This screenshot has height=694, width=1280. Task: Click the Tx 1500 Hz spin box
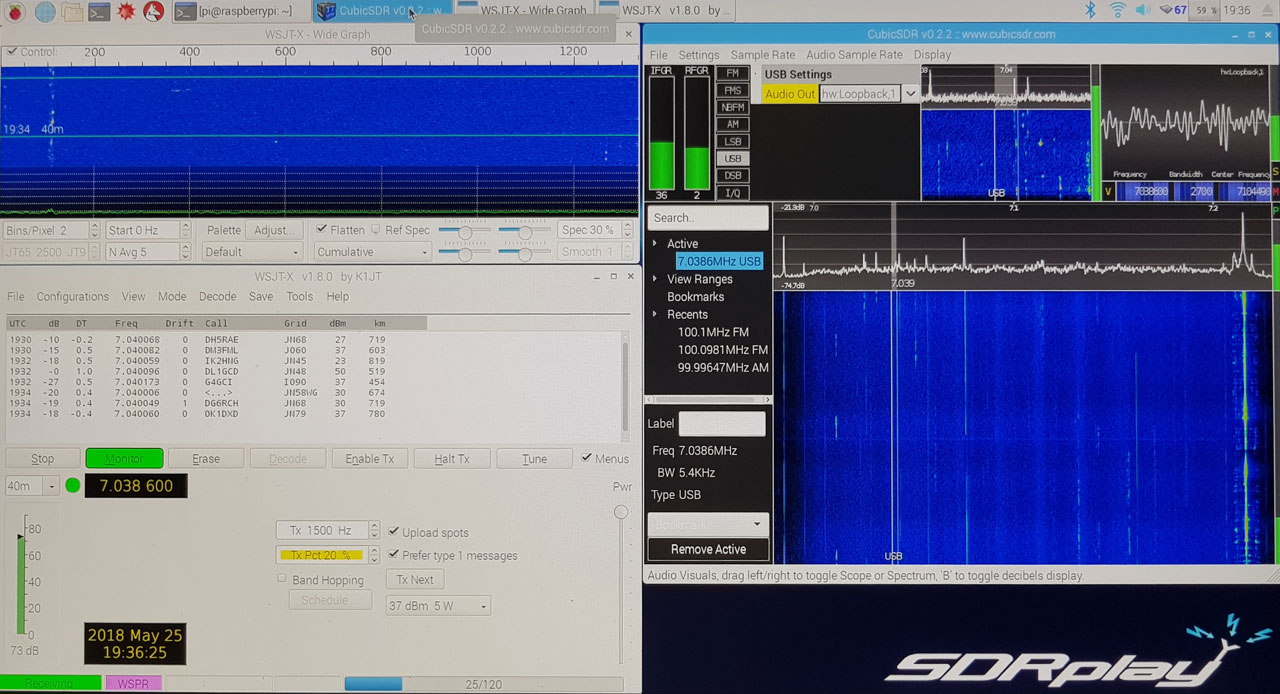click(328, 530)
